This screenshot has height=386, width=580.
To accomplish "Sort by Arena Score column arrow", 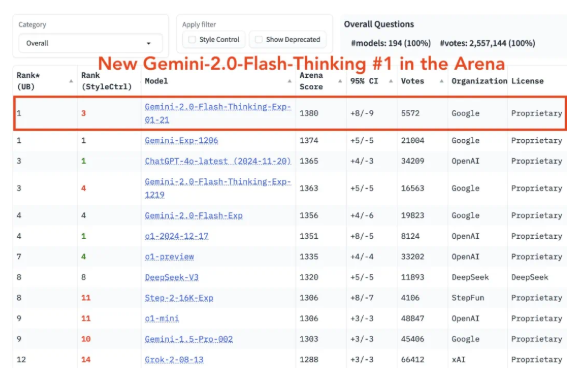I will [x=340, y=81].
